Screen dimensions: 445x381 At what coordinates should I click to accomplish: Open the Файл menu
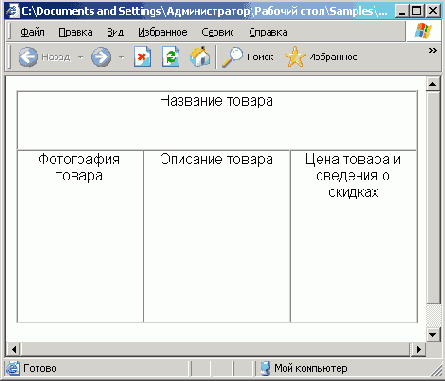[x=32, y=32]
